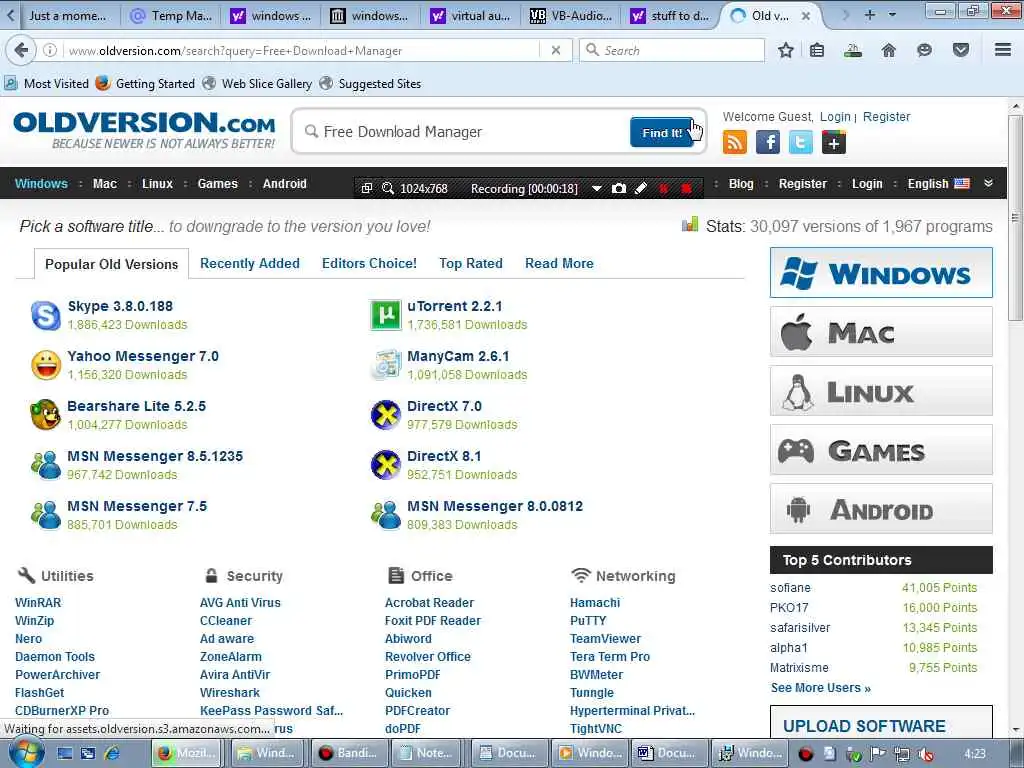1024x768 pixels.
Task: Stop loading page with X button
Action: point(556,50)
